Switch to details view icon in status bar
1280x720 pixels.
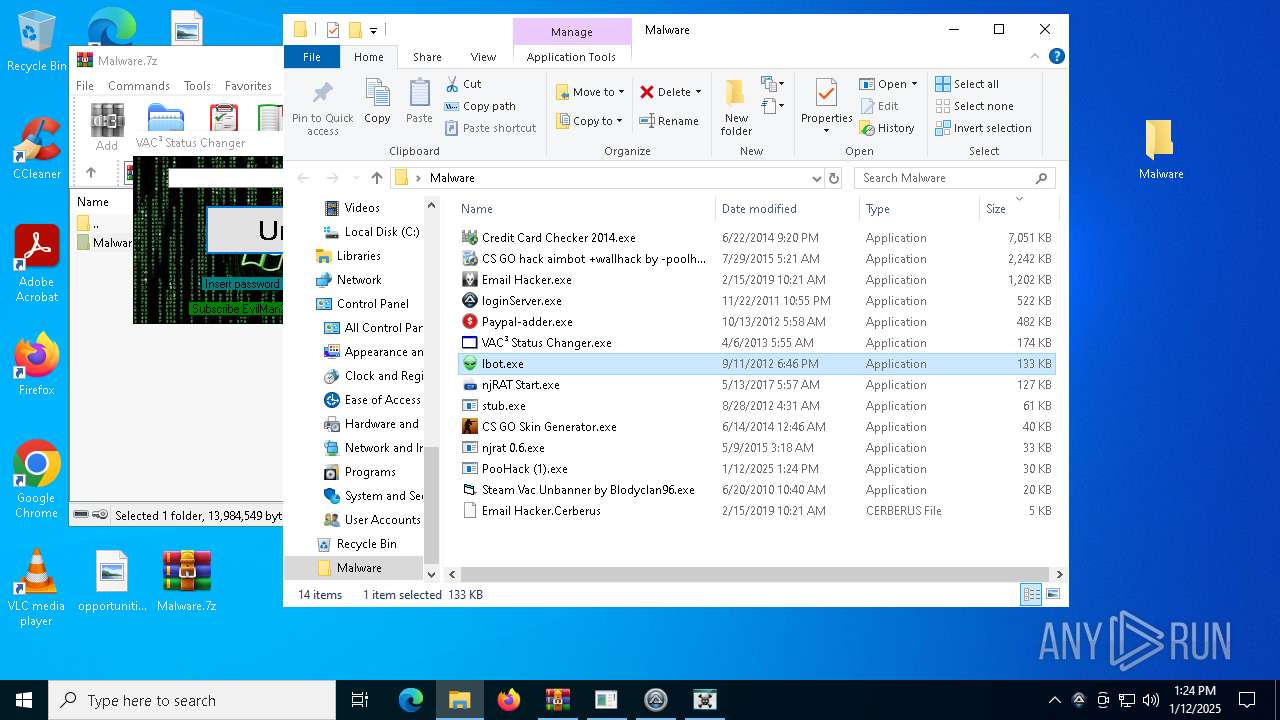[1031, 595]
